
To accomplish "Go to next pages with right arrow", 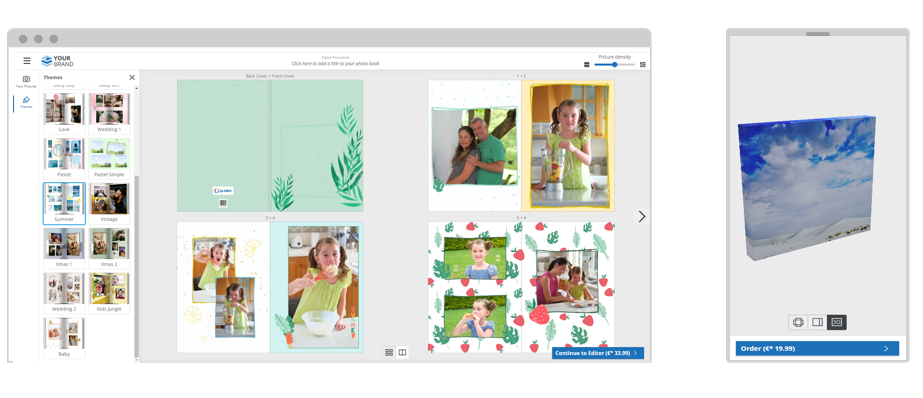I will [642, 217].
